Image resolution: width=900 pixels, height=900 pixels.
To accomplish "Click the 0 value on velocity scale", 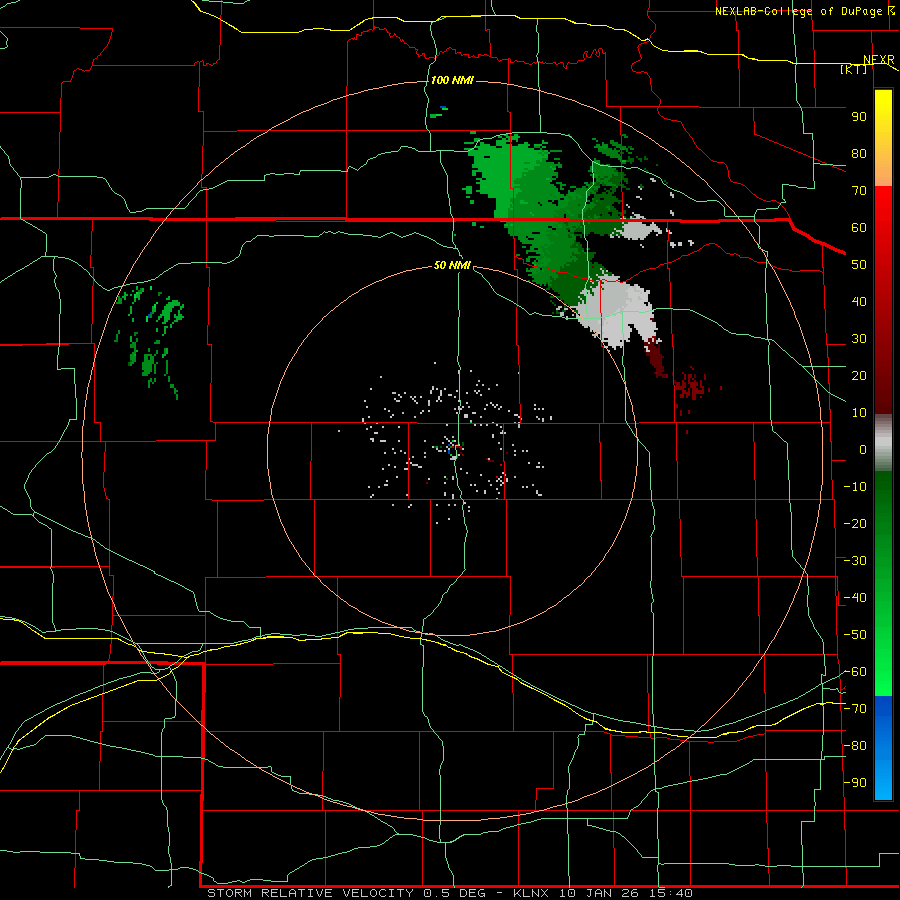I will pos(863,449).
